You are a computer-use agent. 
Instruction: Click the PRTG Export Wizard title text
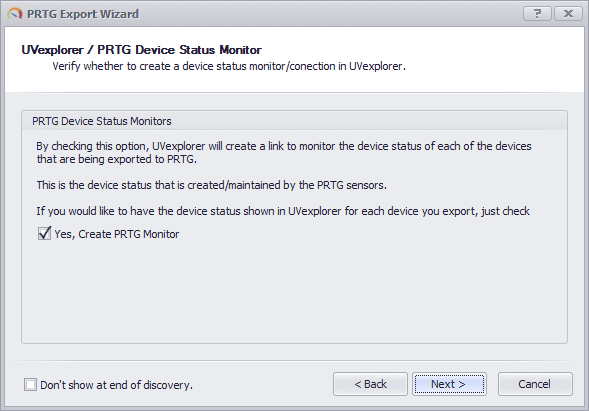[x=83, y=14]
